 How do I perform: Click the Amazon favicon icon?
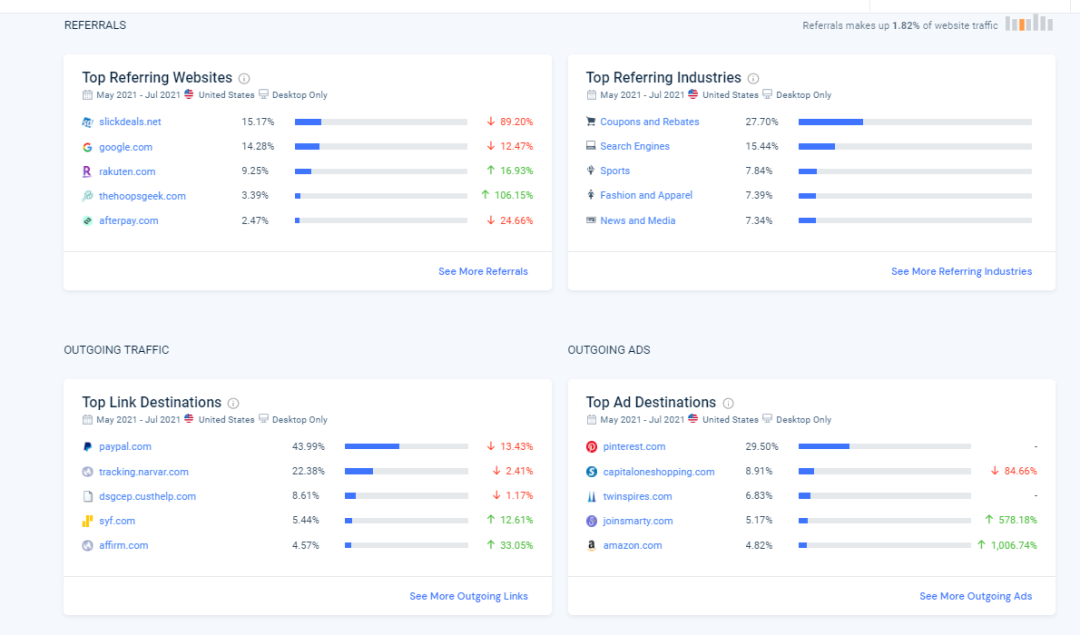(x=592, y=546)
